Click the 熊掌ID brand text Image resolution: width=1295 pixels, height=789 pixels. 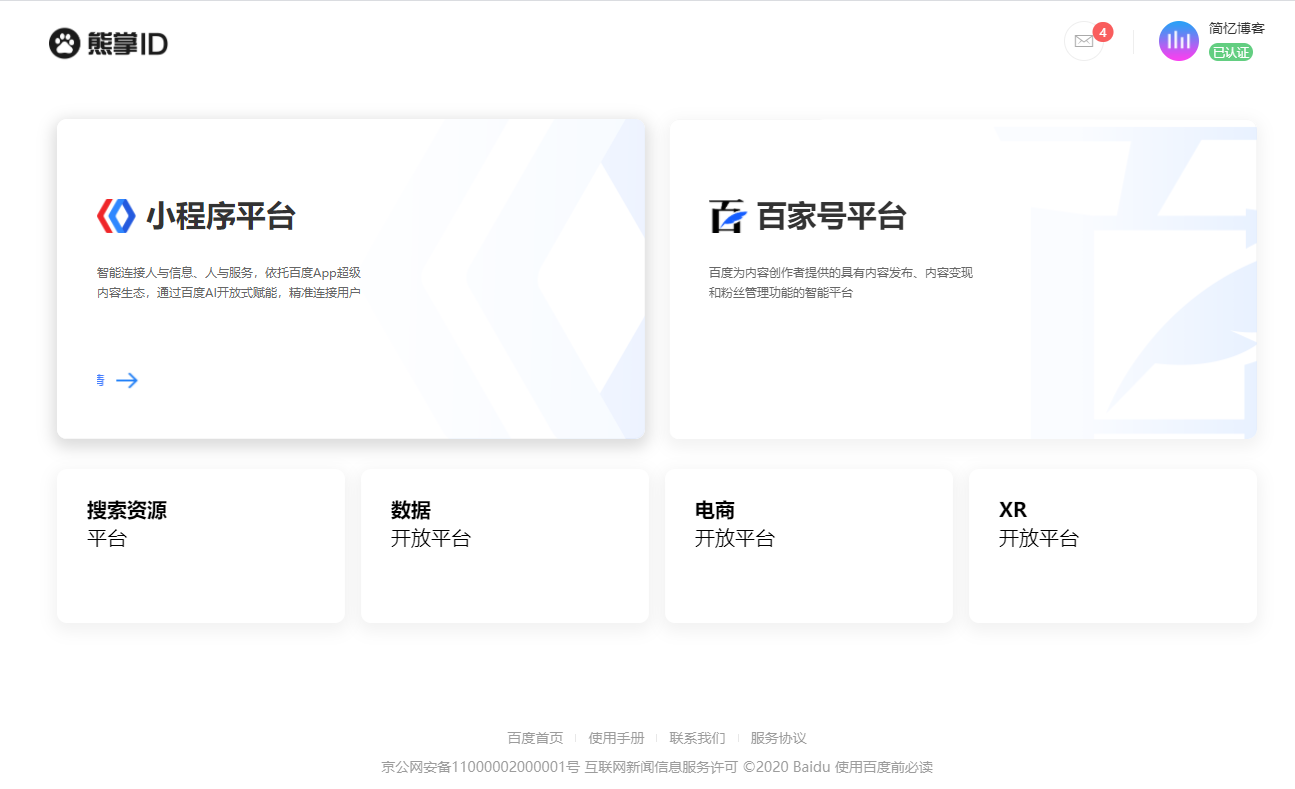coord(127,43)
